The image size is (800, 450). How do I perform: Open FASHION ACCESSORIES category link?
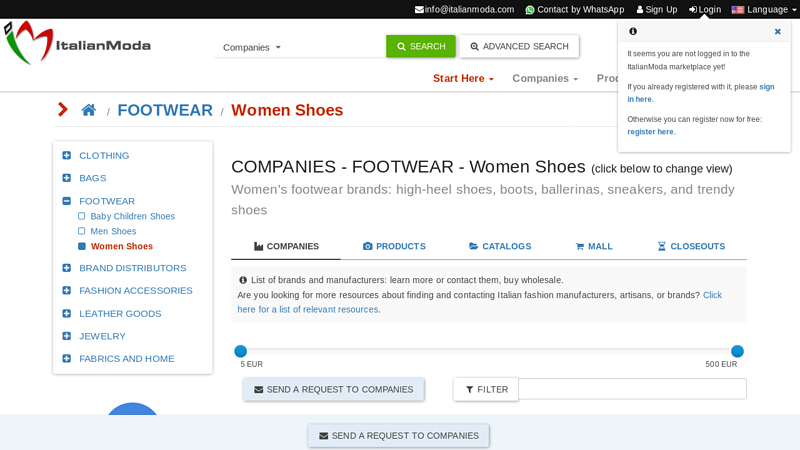pyautogui.click(x=136, y=290)
